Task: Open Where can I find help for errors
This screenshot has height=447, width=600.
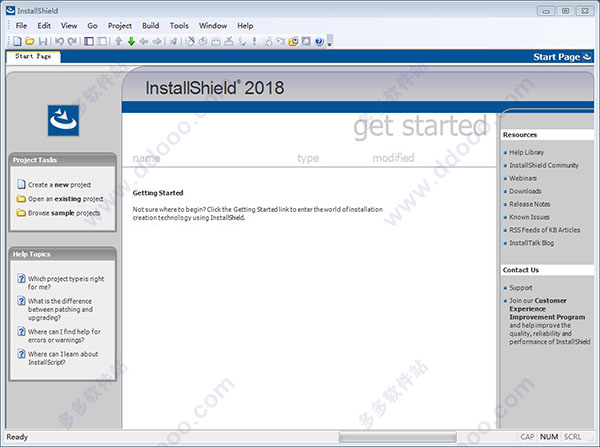Action: [64, 336]
